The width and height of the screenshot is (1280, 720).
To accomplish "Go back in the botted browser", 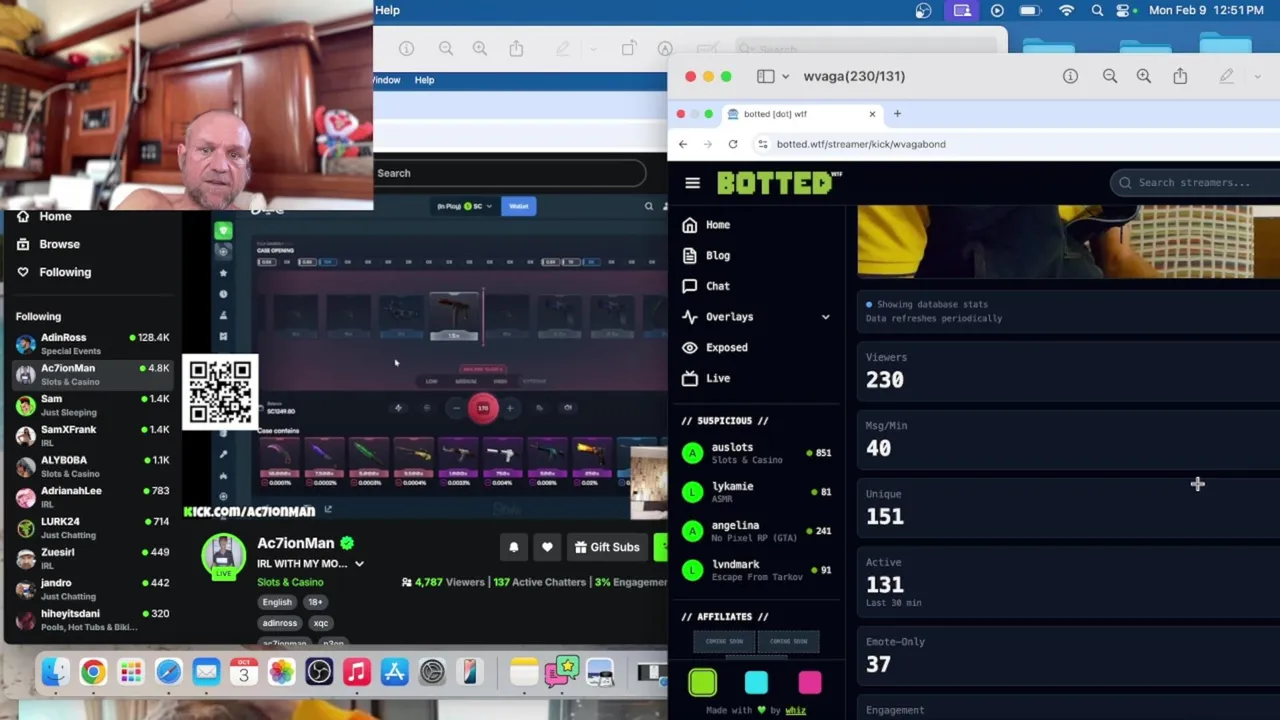I will pos(683,144).
